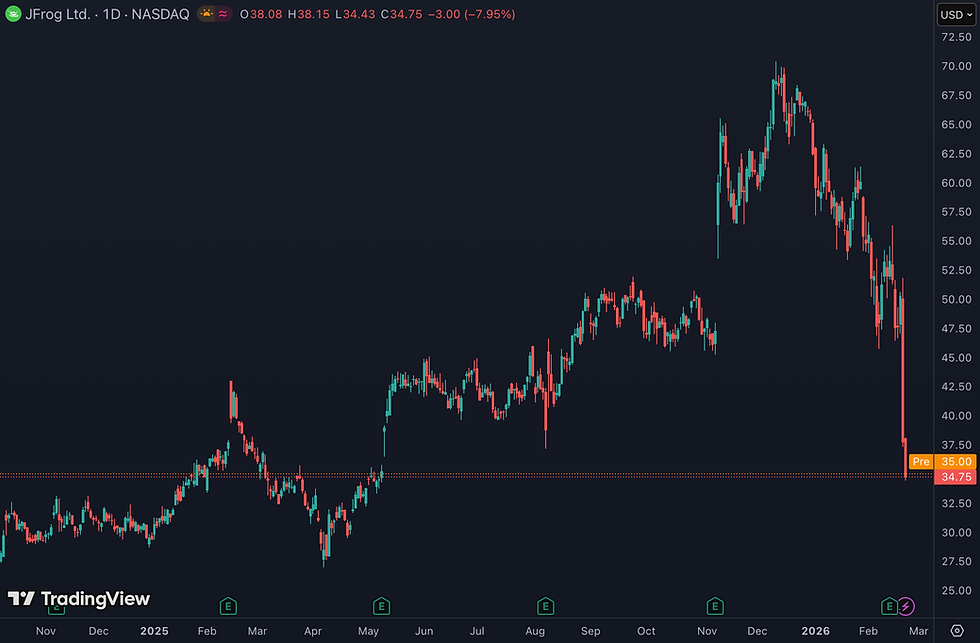Viewport: 980px width, 643px height.
Task: Click the 45.00 price scale label
Action: [x=956, y=358]
